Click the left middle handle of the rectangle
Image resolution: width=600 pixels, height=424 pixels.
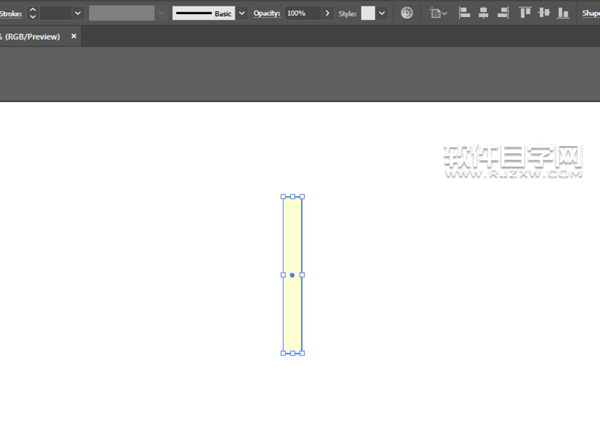(x=283, y=275)
